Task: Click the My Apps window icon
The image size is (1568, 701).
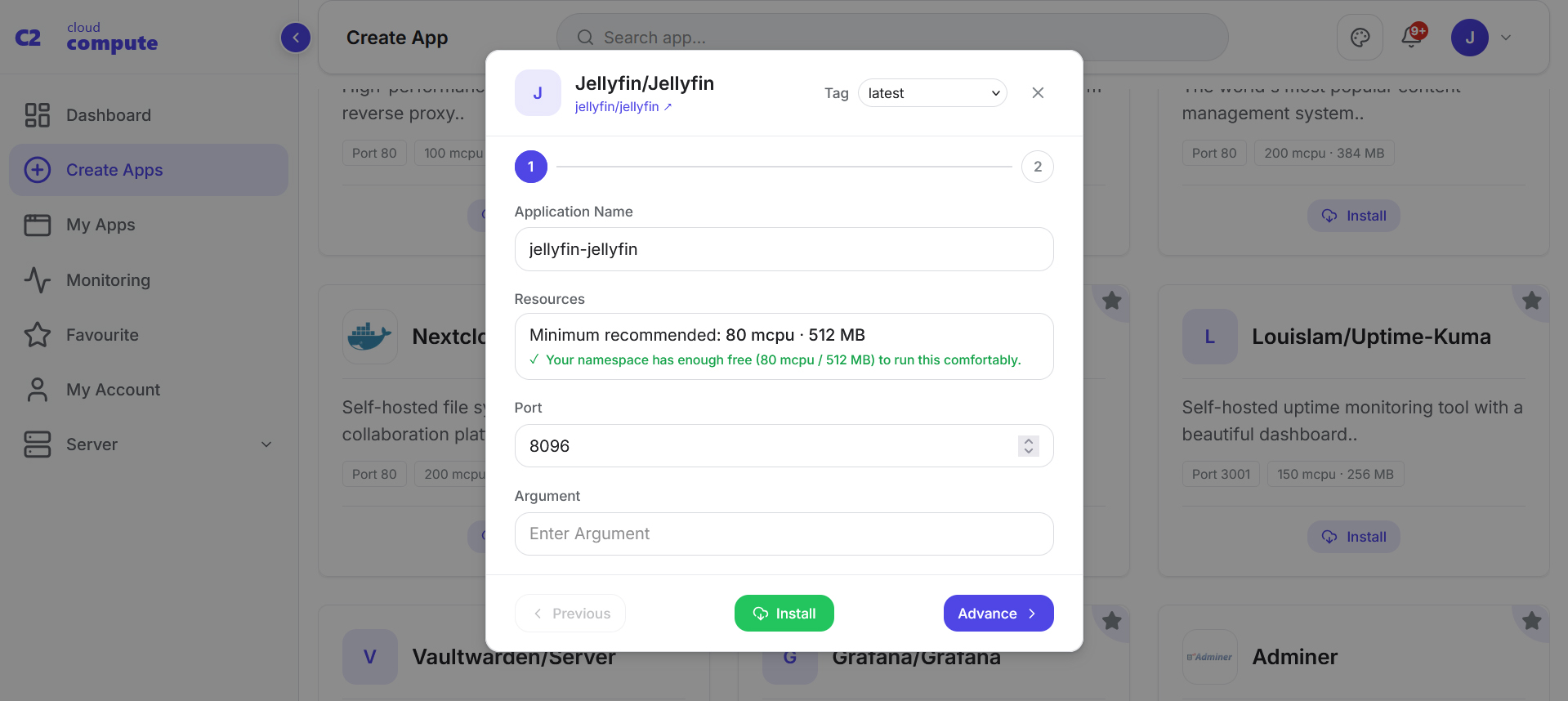Action: [x=38, y=225]
